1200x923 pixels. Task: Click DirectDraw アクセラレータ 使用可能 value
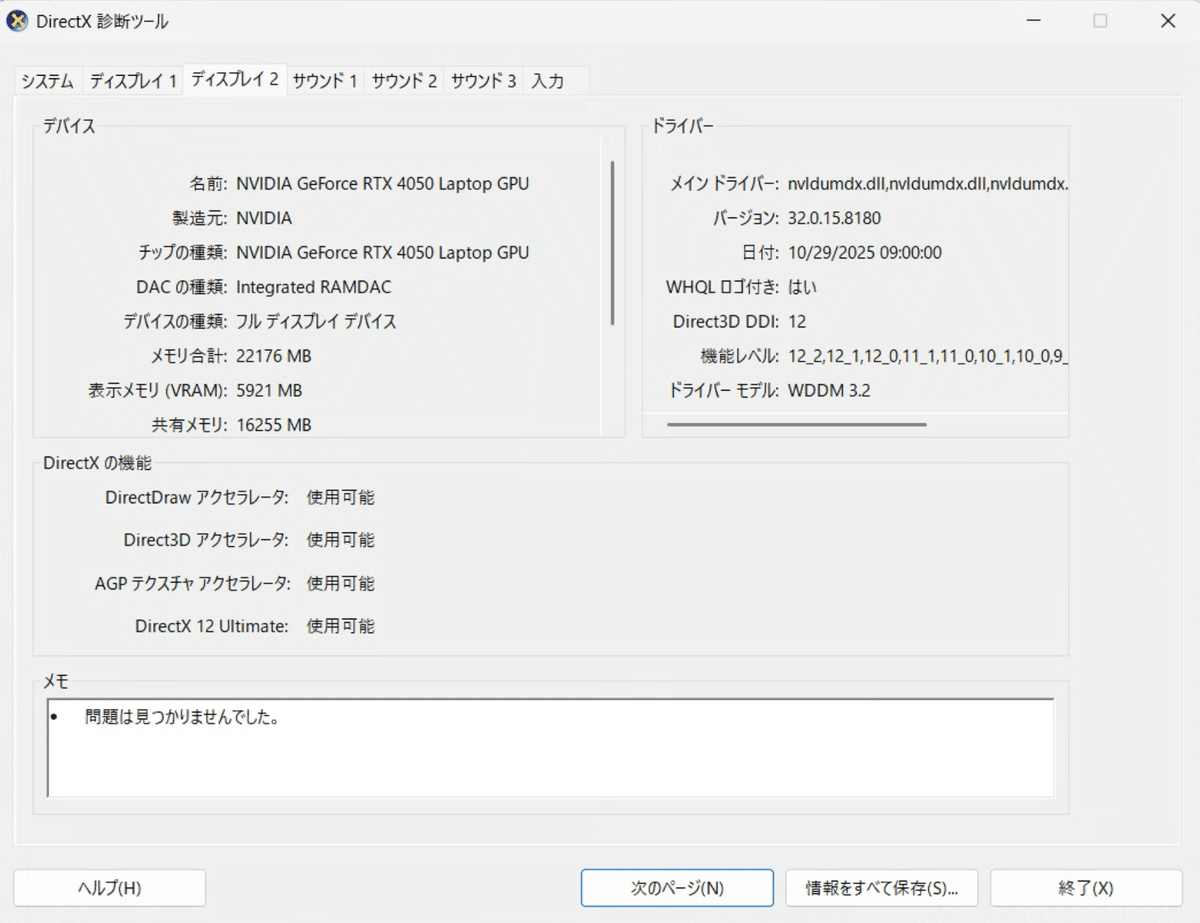[341, 497]
